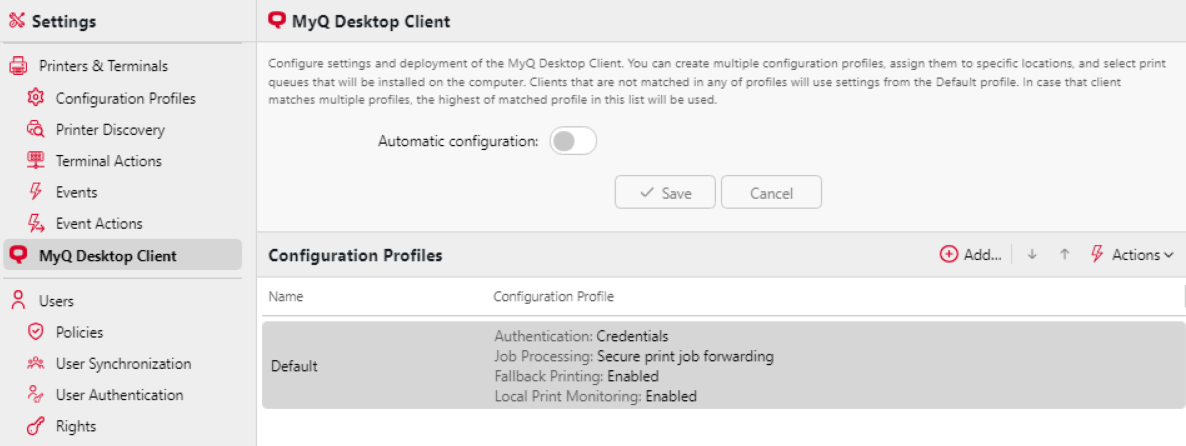Click the Cancel button
The width and height of the screenshot is (1186, 446).
pos(771,193)
